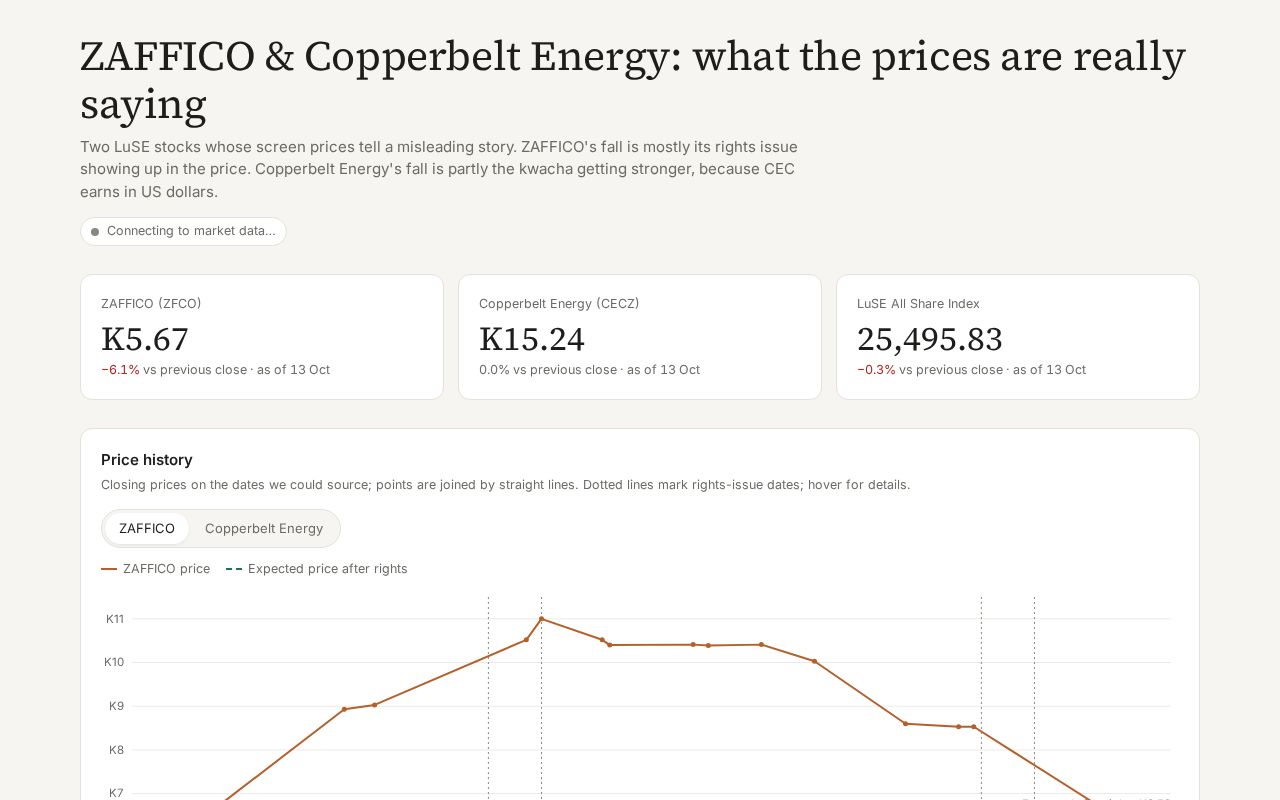Click the Connecting to market data status pill

[183, 231]
